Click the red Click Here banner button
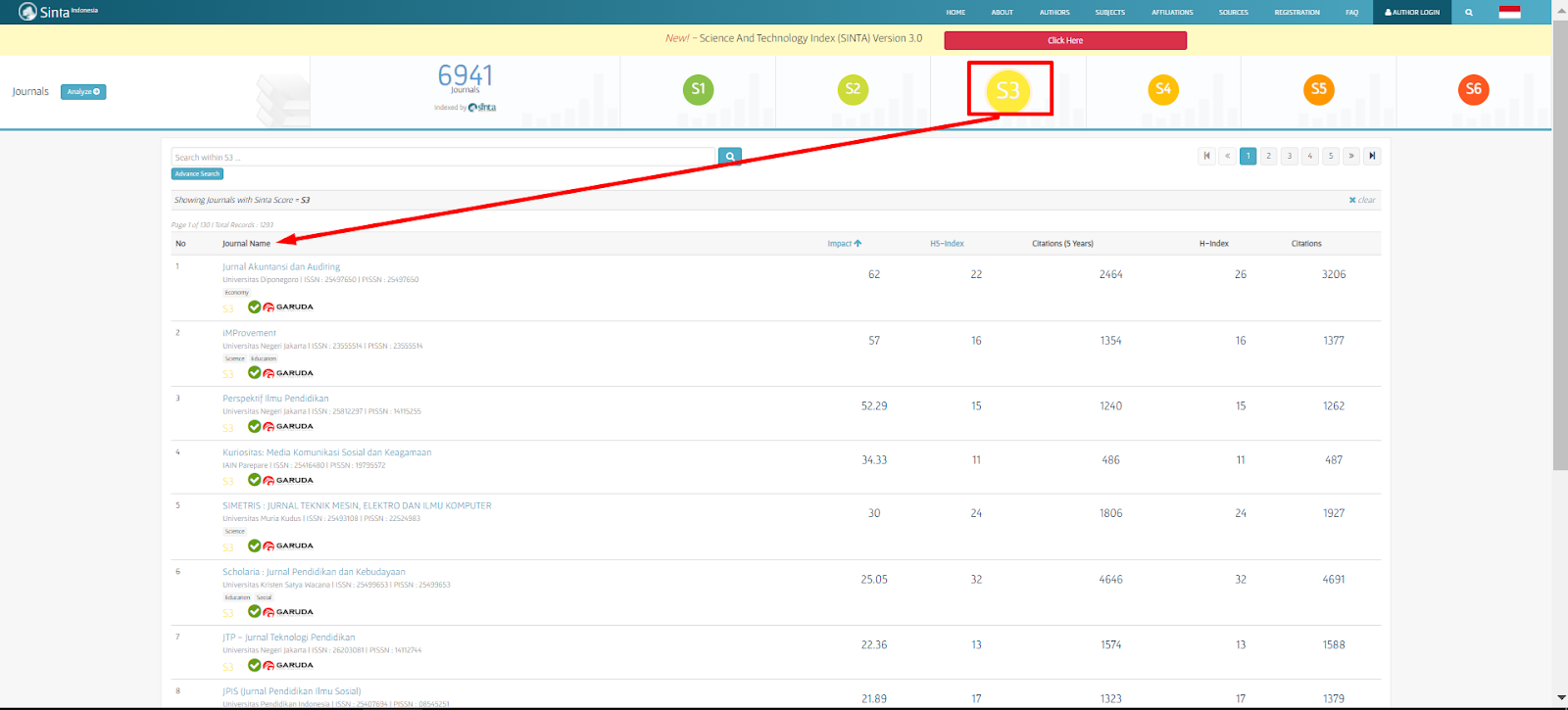 point(1065,40)
